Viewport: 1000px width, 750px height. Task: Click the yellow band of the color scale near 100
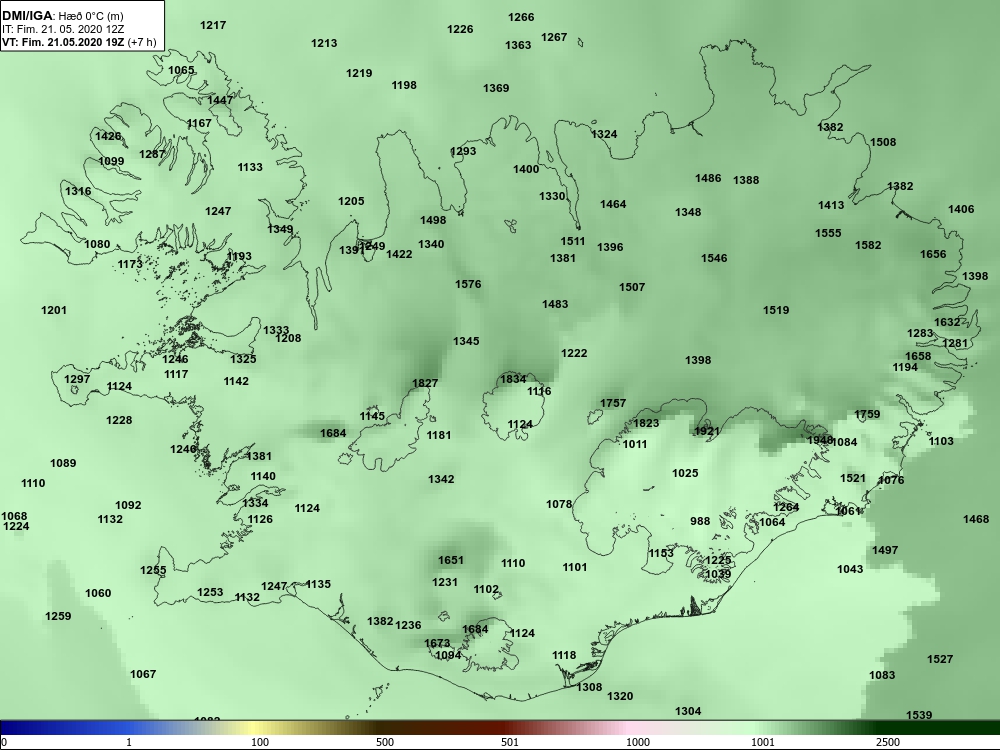coord(255,727)
